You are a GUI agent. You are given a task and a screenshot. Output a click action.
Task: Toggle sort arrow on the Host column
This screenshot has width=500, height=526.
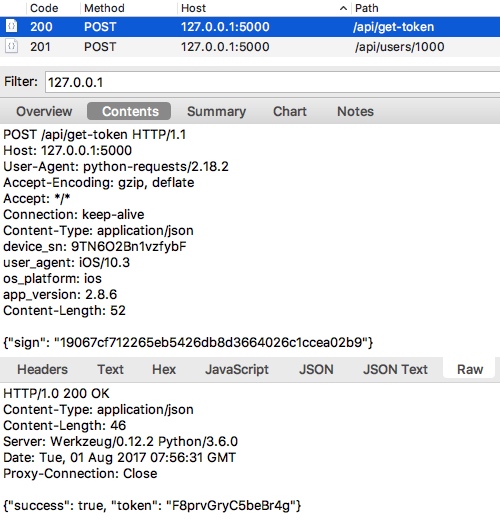343,8
